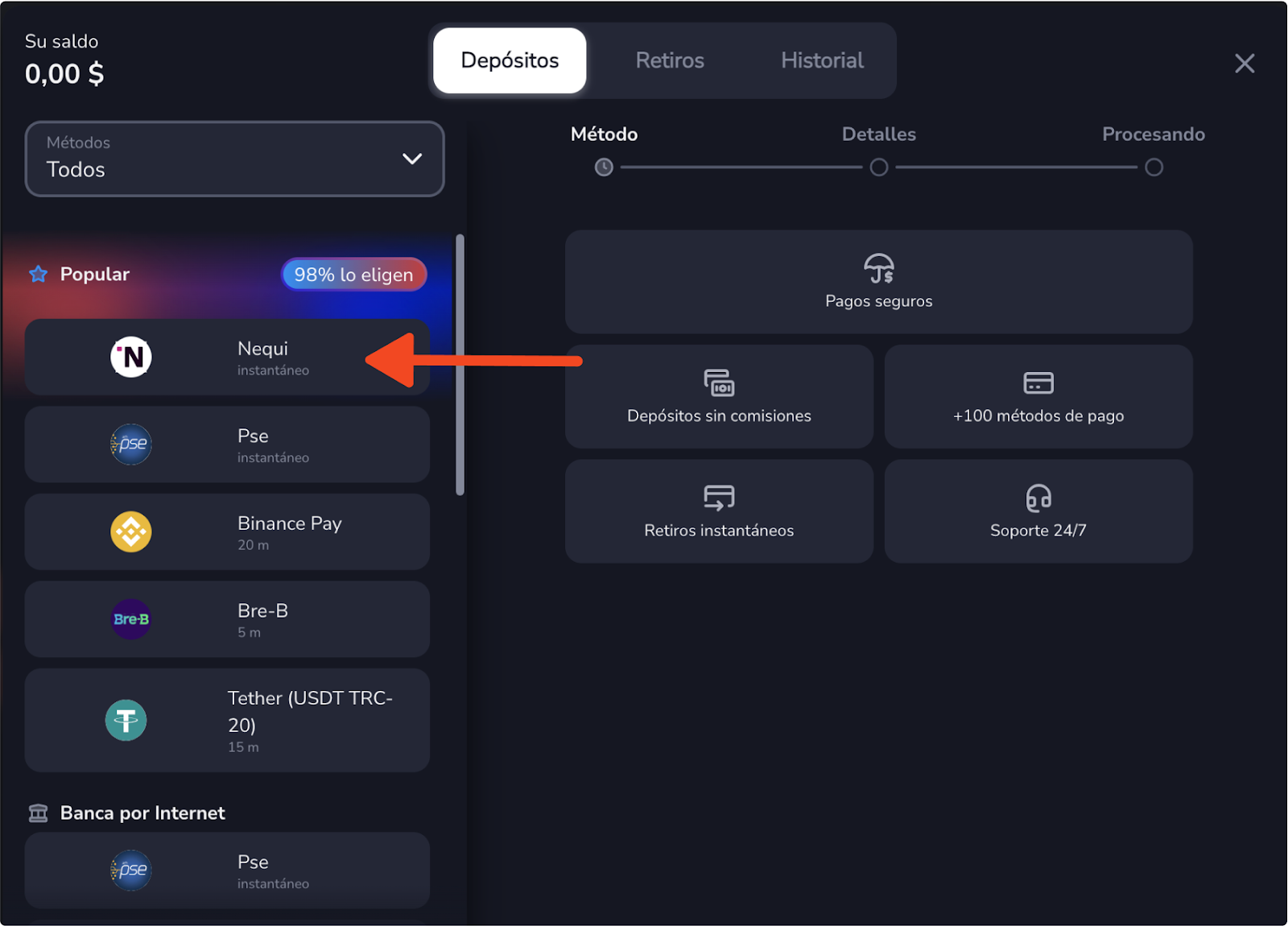
Task: Click the chevron arrow in Métodos selector
Action: (x=412, y=159)
